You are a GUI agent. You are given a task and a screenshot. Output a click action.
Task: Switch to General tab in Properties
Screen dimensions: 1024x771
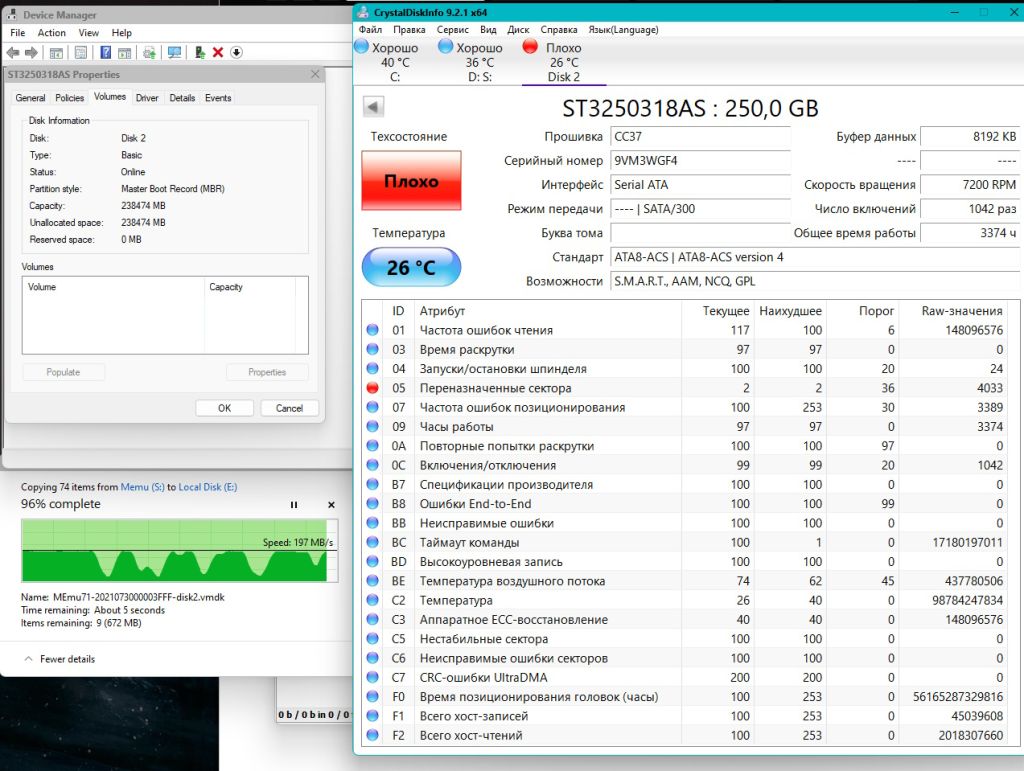30,98
